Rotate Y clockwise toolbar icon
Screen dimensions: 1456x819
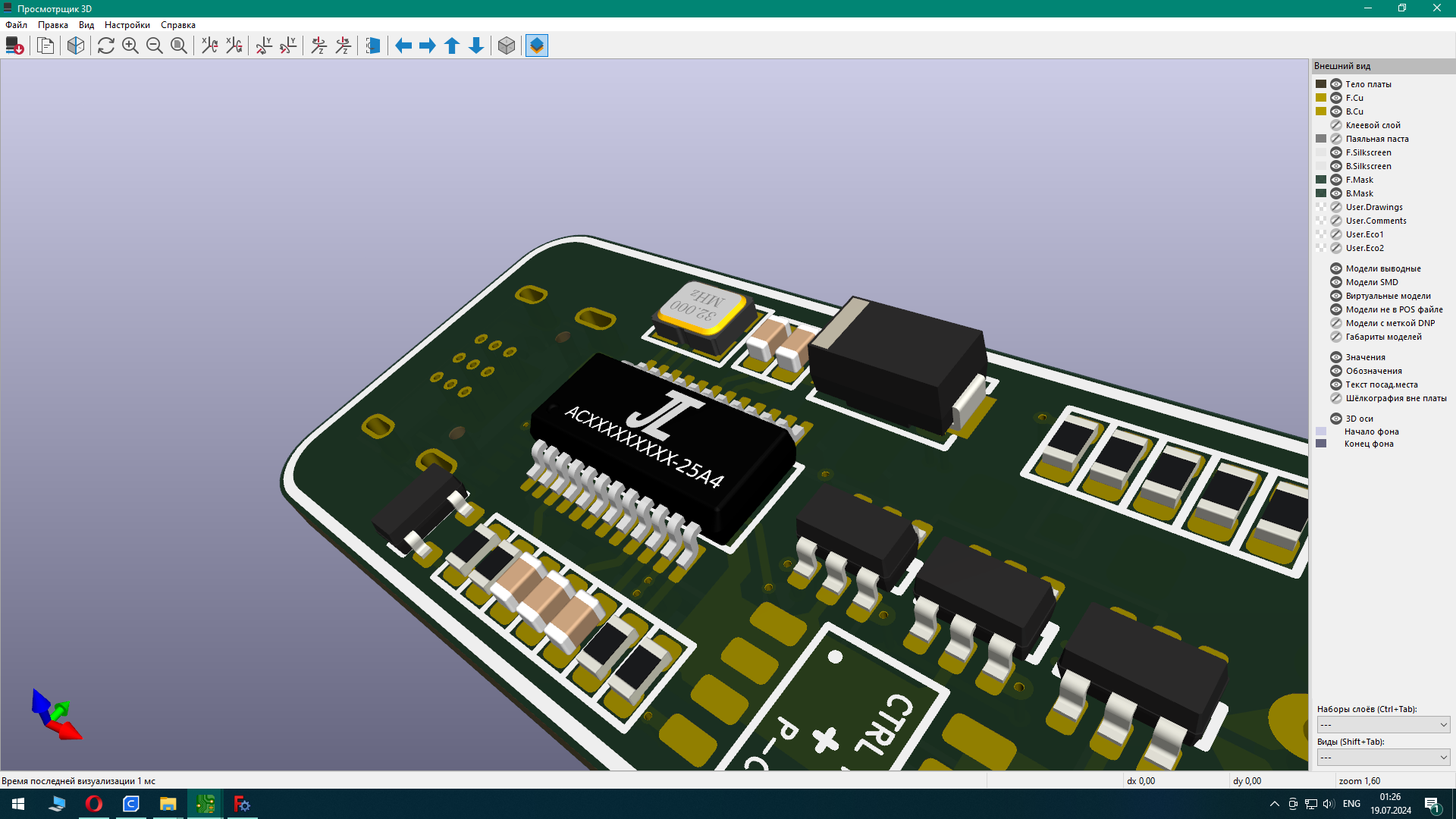(264, 45)
